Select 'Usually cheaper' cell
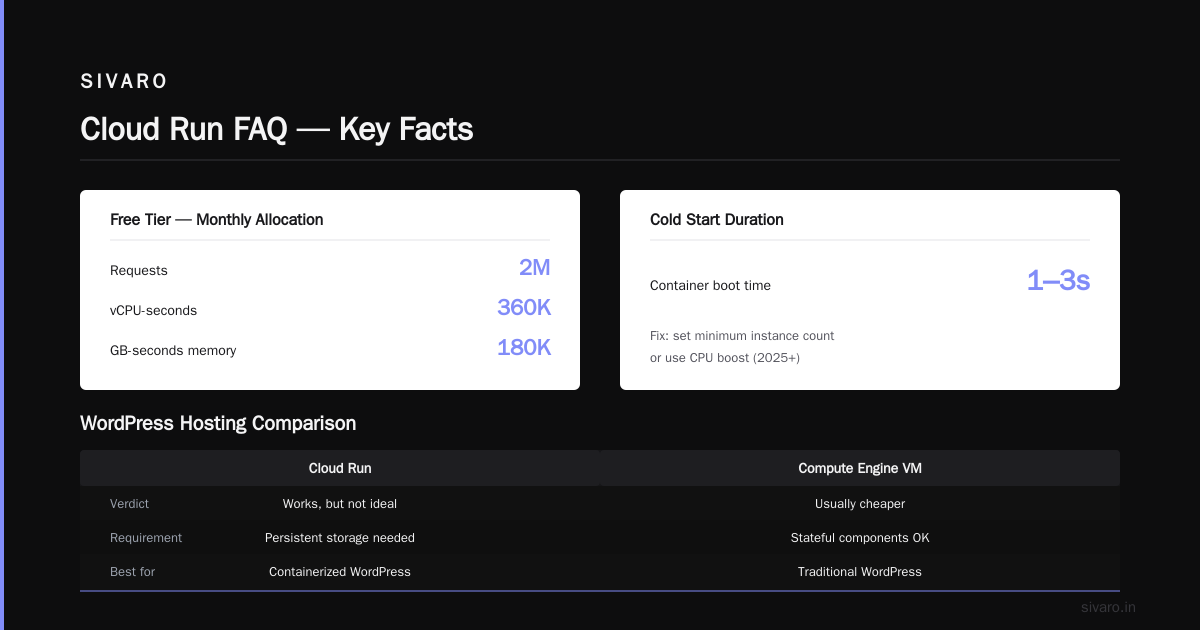 860,504
